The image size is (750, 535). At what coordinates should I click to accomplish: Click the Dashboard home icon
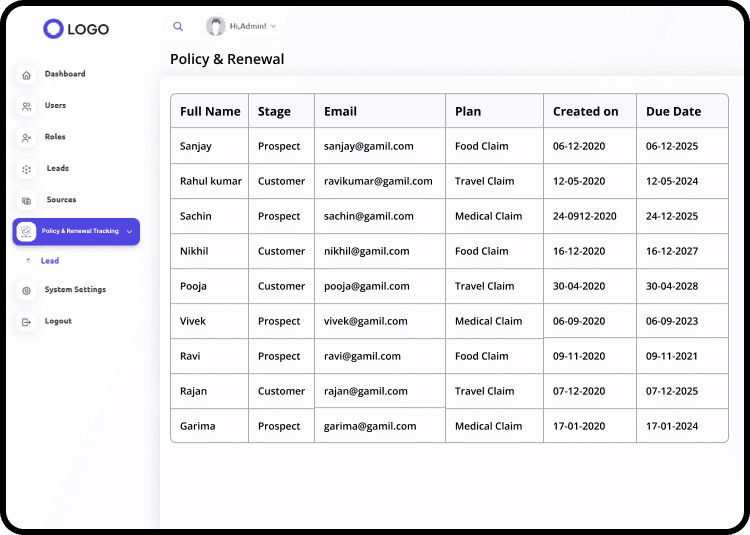coord(26,75)
